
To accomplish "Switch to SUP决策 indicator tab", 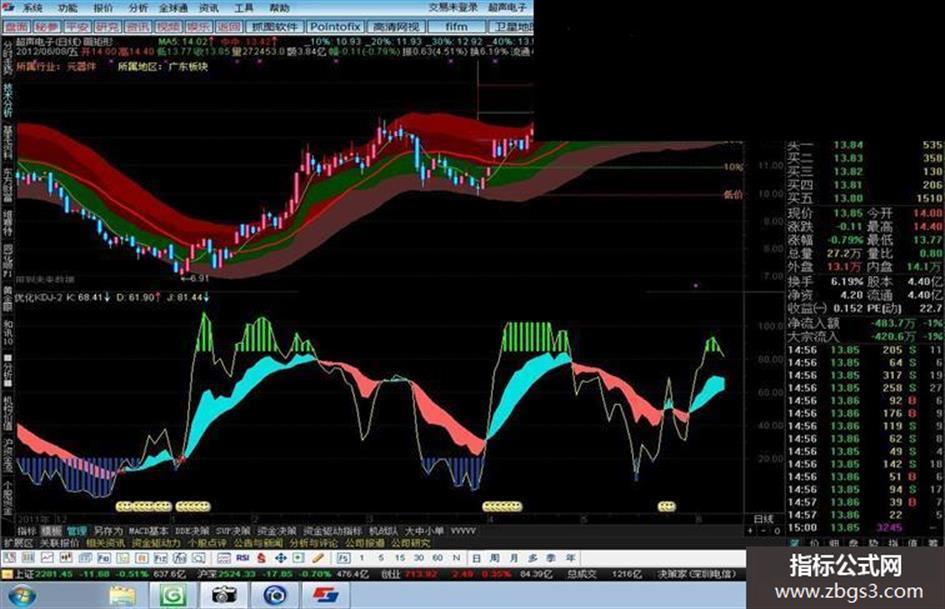I will click(x=233, y=531).
